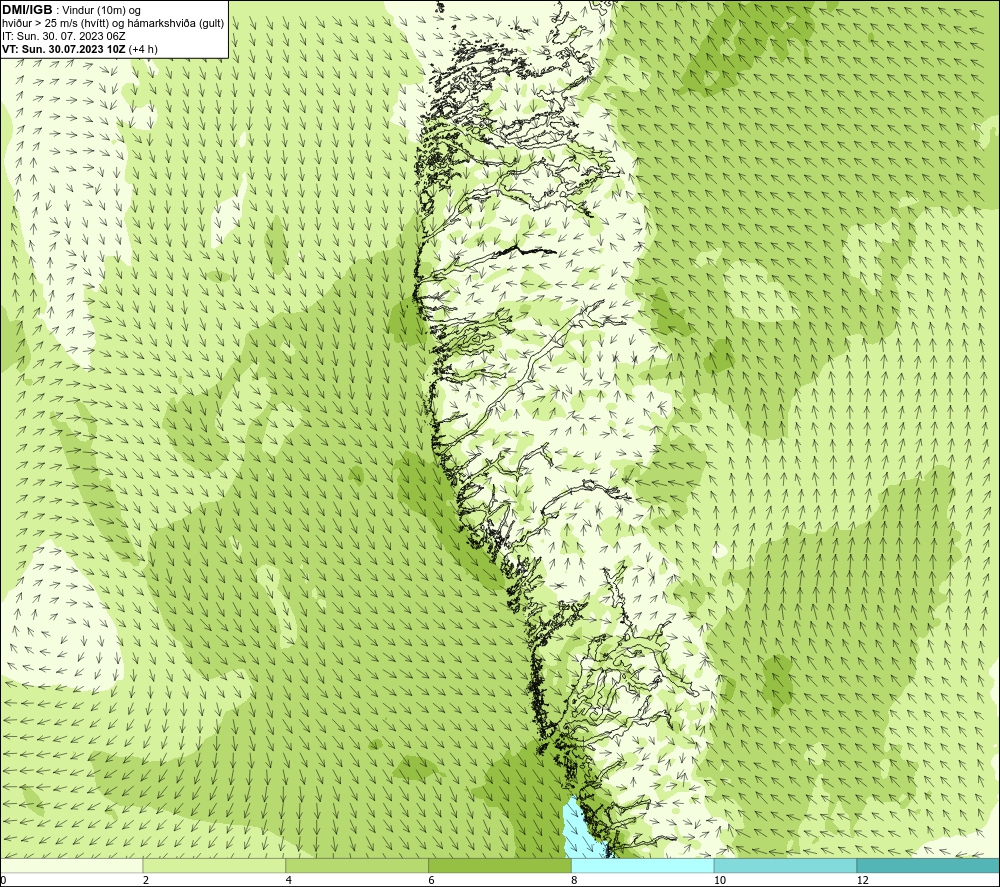Click the scale label 8
The width and height of the screenshot is (1000, 887).
tap(575, 880)
